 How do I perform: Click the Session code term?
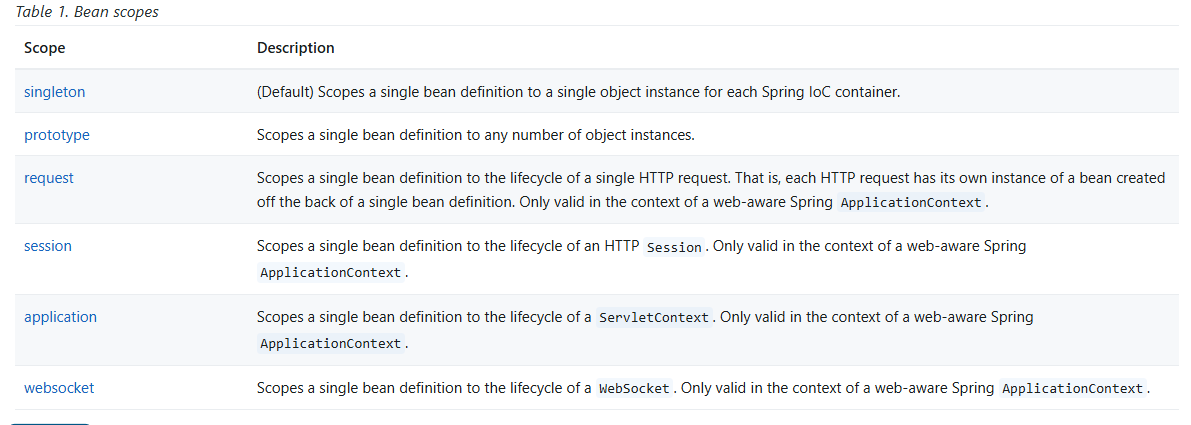[674, 247]
